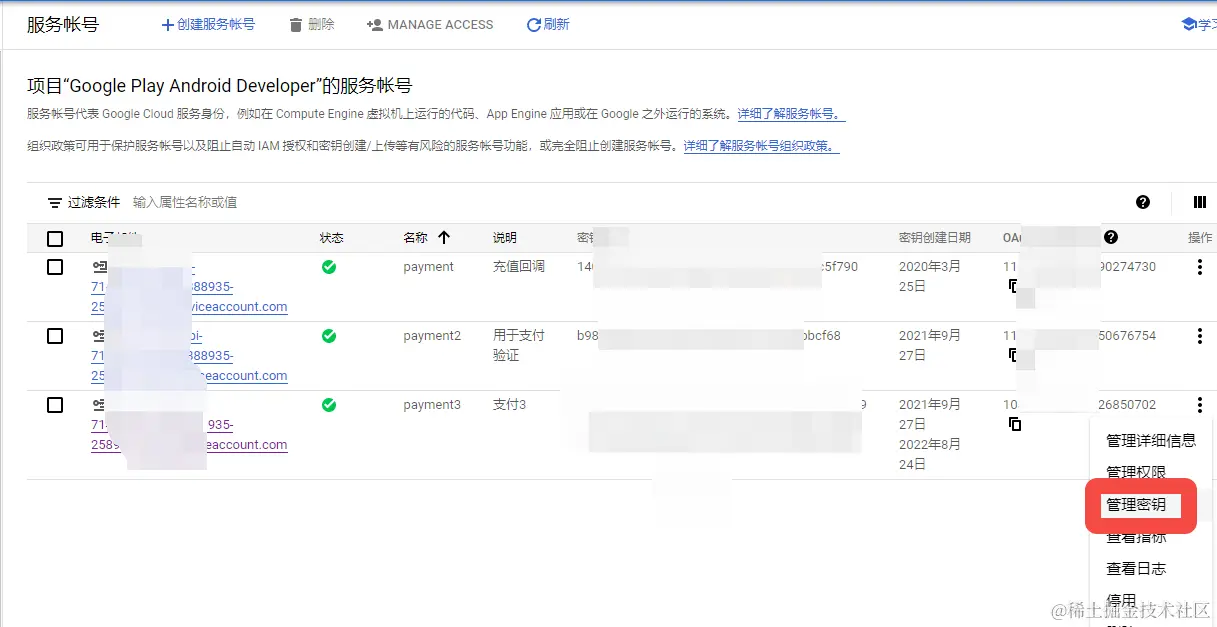Click the green status check for payment2
1217x627 pixels.
point(329,336)
